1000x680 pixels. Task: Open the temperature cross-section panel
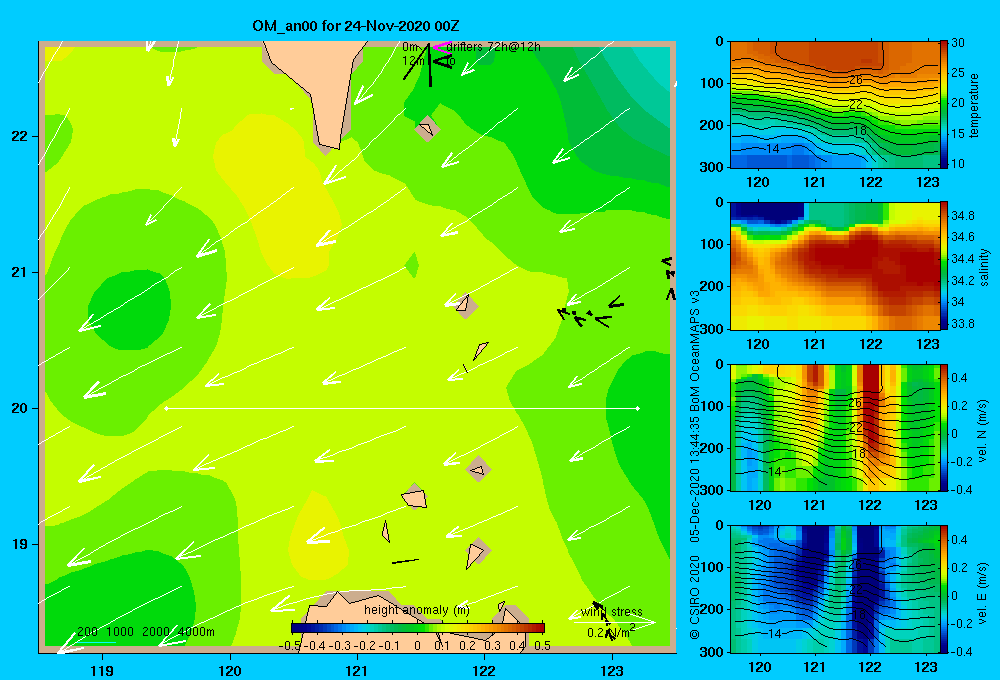pyautogui.click(x=834, y=105)
